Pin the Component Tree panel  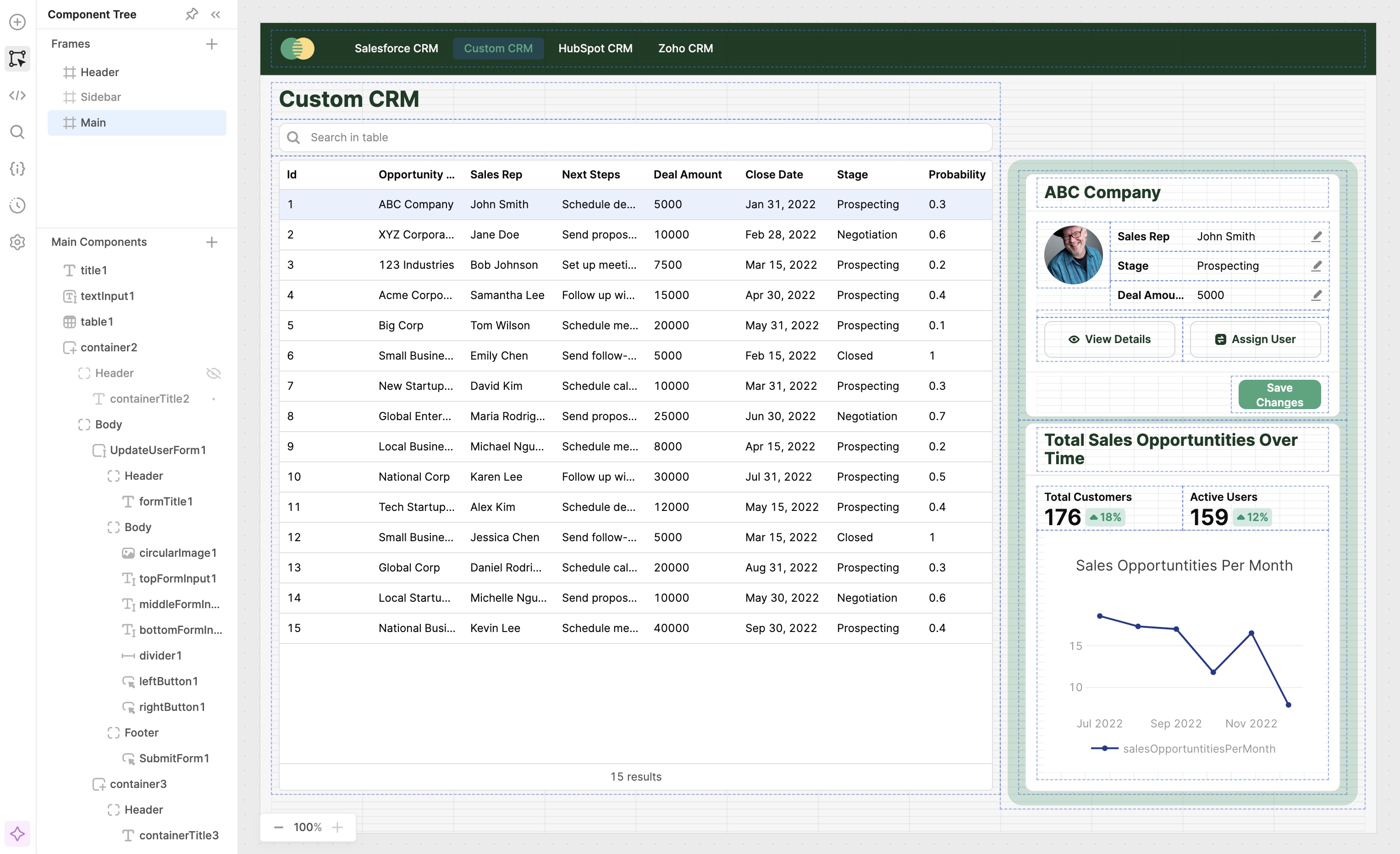pos(192,14)
